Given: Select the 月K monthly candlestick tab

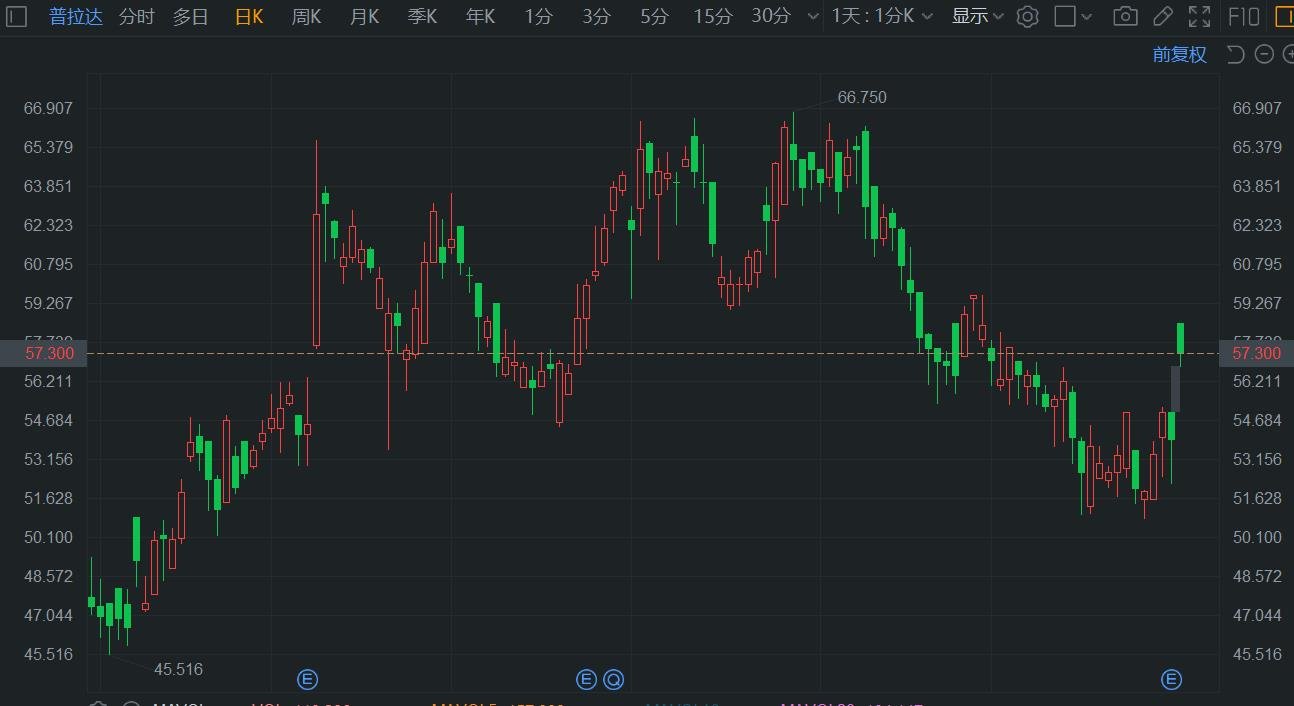Looking at the screenshot, I should click(x=365, y=16).
